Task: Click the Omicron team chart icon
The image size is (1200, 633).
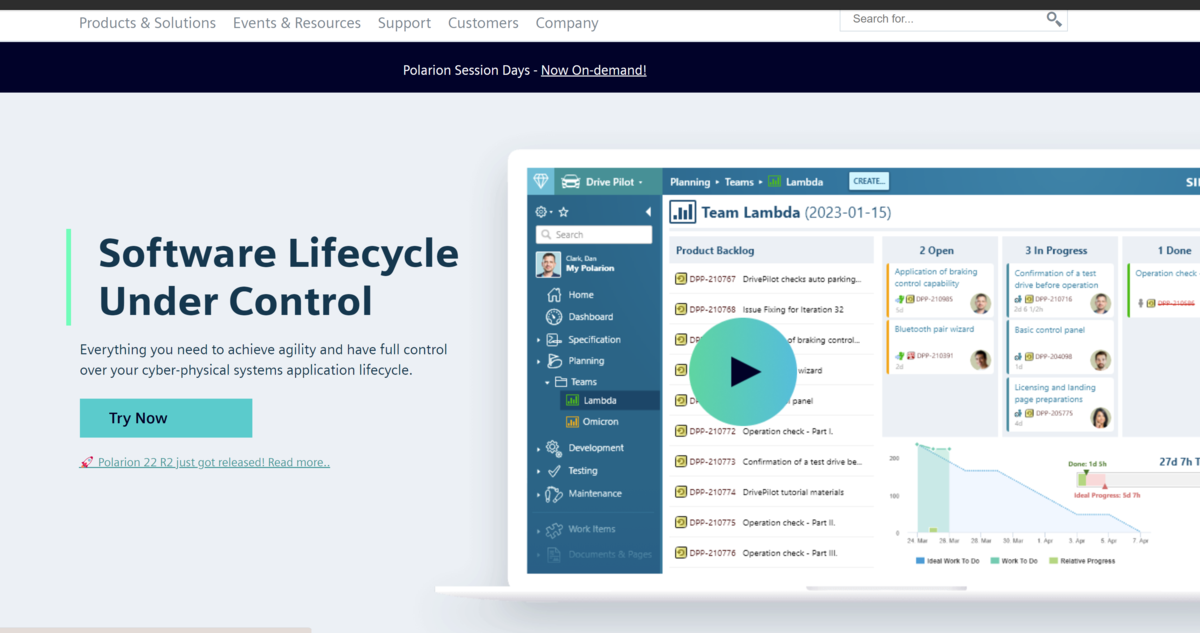Action: (x=572, y=422)
